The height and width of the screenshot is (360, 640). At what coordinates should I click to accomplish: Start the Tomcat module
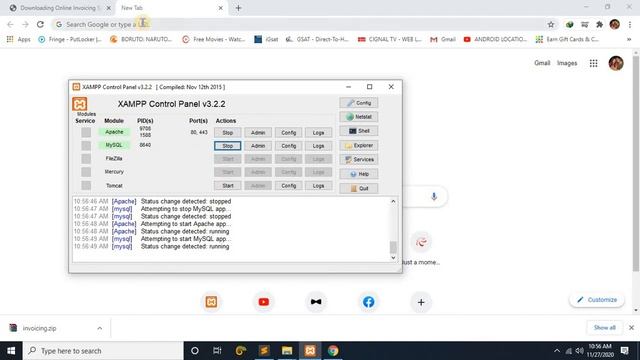coord(227,186)
